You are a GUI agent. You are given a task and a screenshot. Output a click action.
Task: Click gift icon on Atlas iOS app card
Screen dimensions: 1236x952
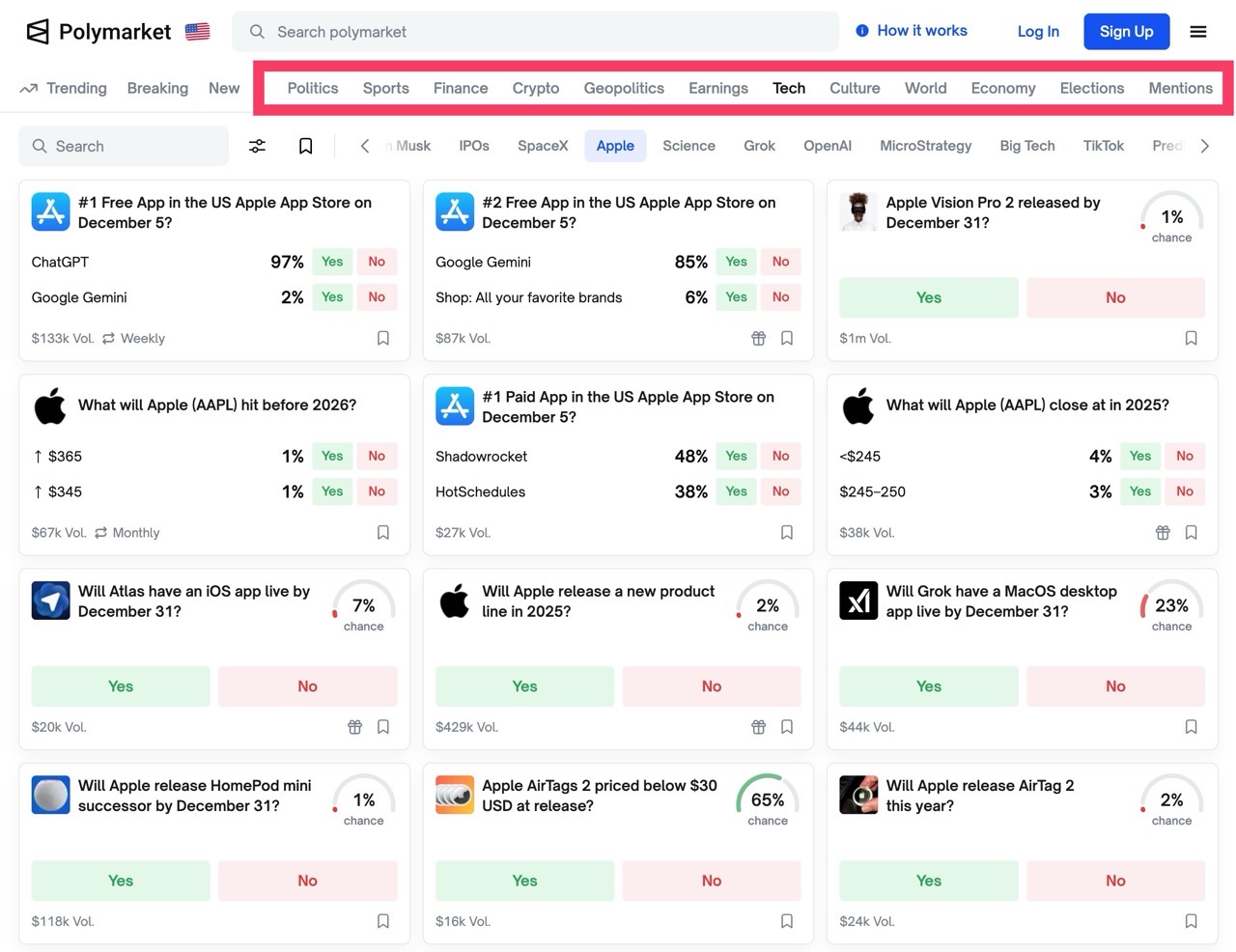click(354, 727)
